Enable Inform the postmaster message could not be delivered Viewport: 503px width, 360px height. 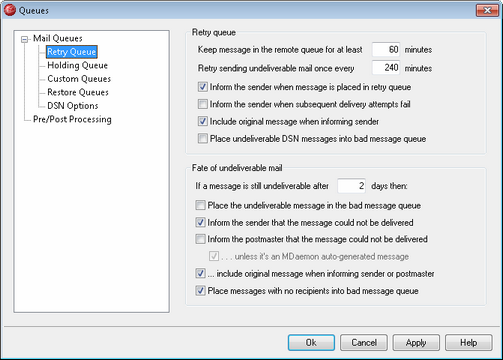(200, 239)
